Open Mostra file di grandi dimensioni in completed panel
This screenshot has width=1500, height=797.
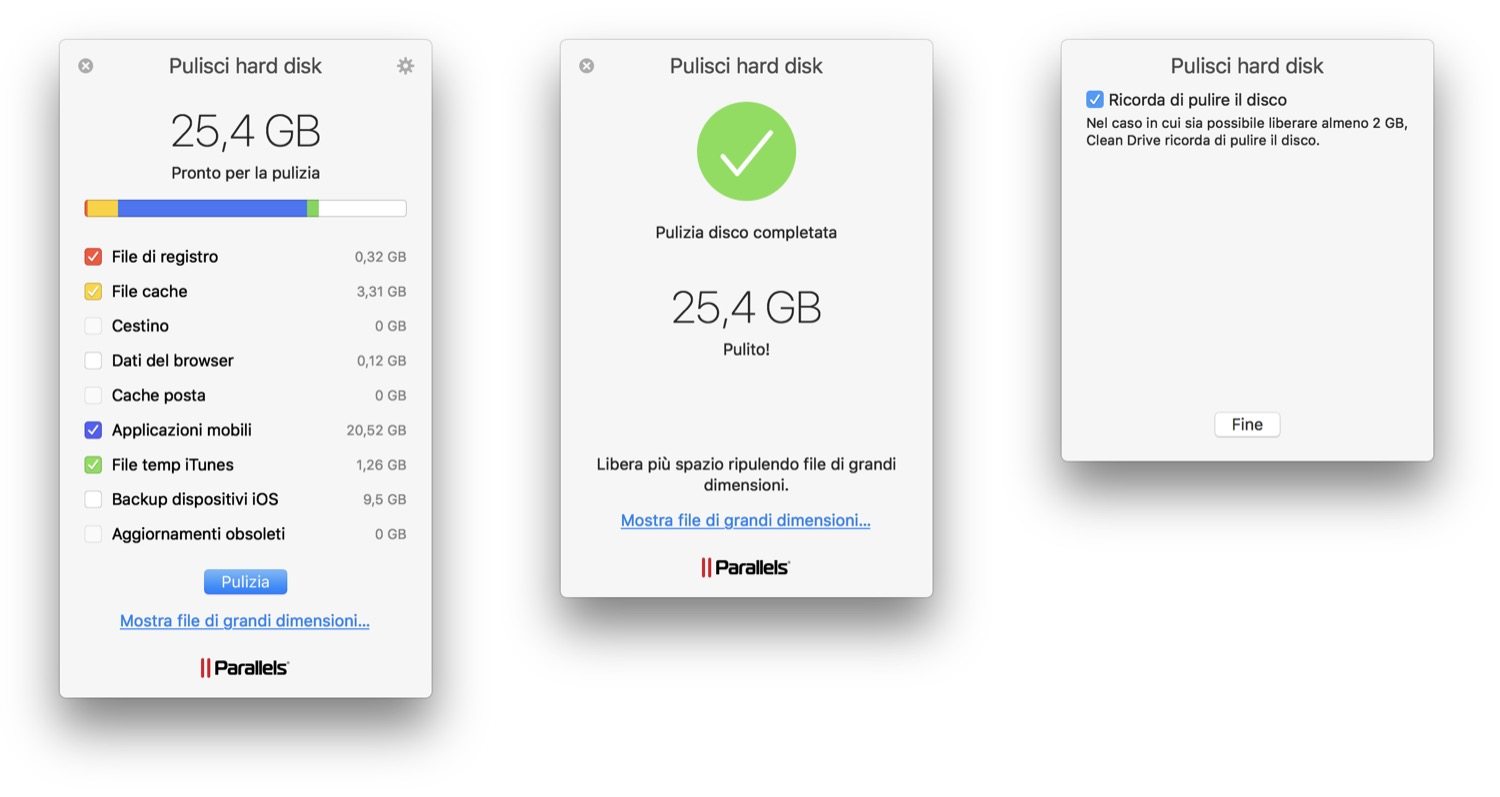pyautogui.click(x=746, y=520)
